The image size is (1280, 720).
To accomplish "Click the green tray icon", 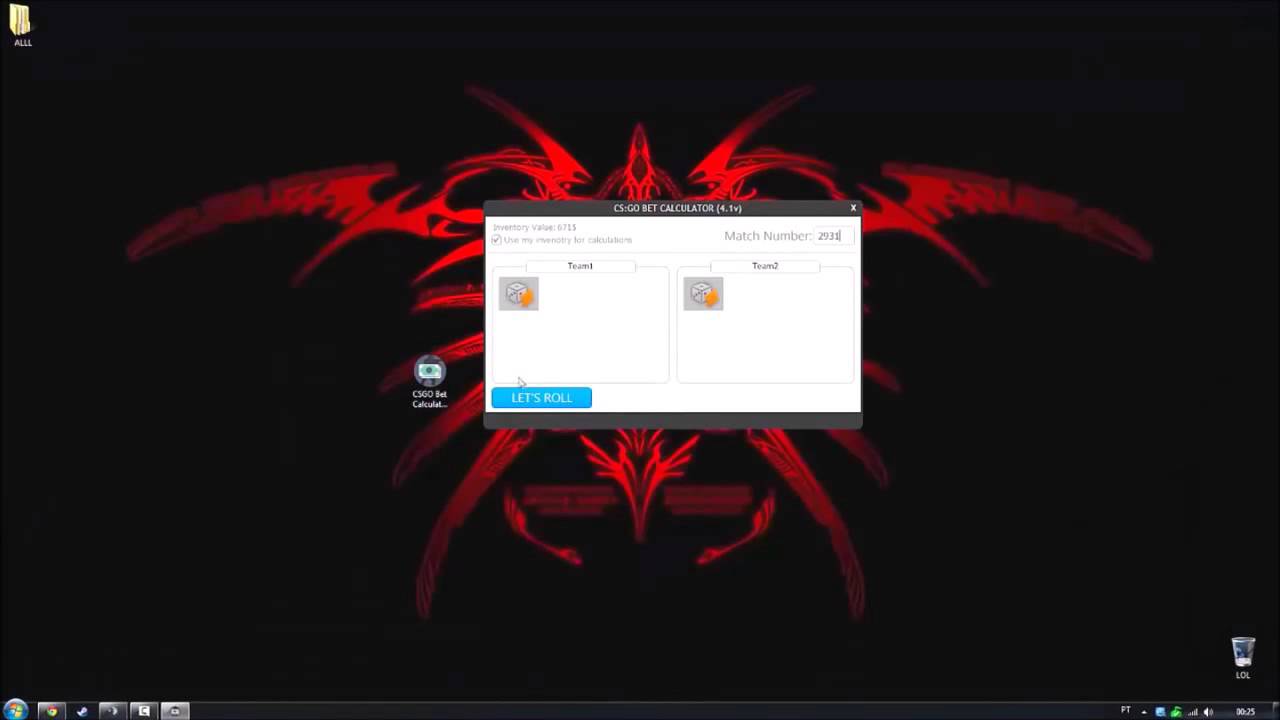I will coord(1176,712).
